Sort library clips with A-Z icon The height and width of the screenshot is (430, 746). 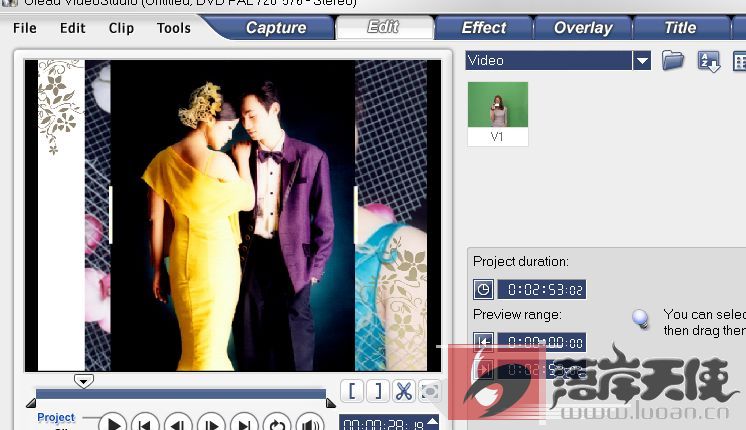click(708, 61)
